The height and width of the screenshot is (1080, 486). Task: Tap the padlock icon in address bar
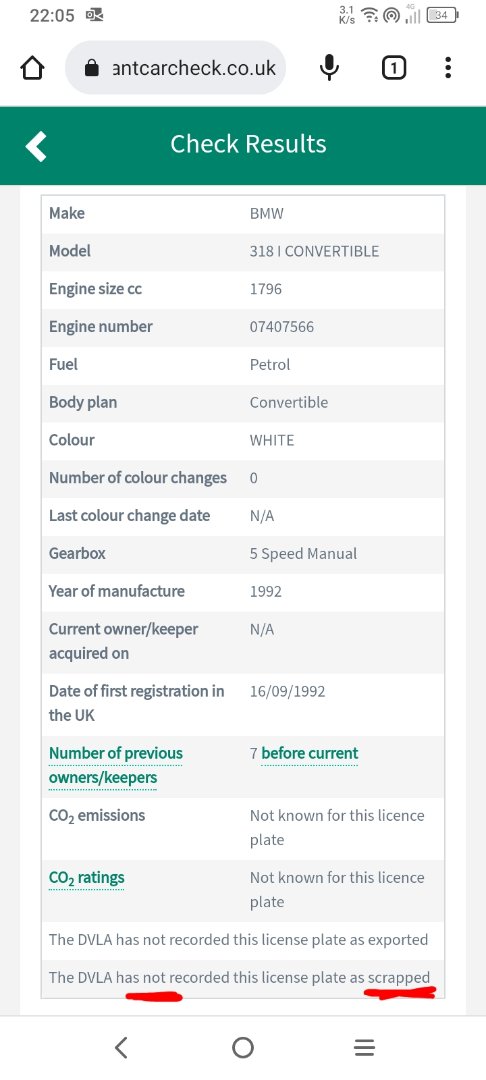click(92, 68)
